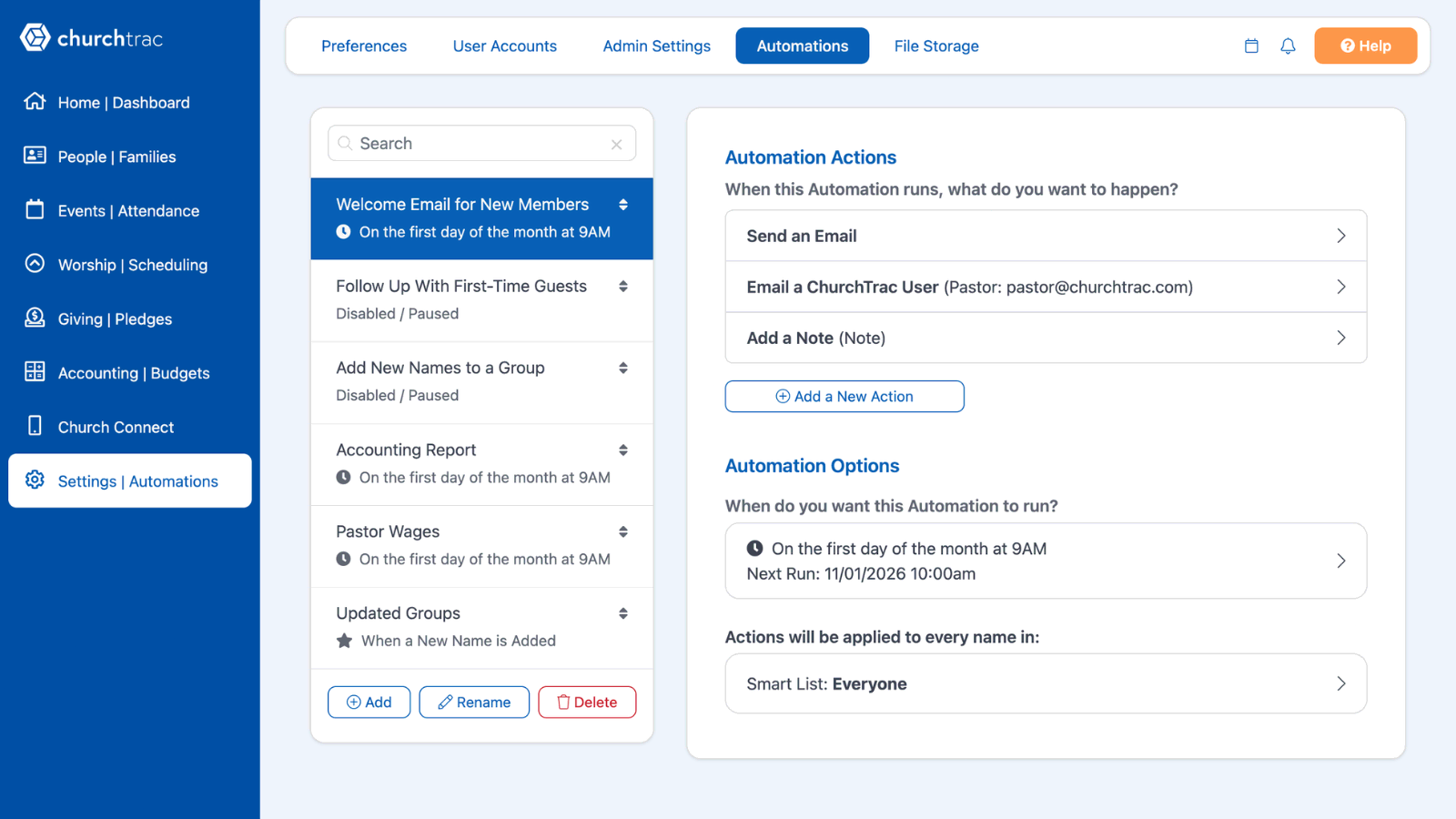Image resolution: width=1456 pixels, height=819 pixels.
Task: Expand the Add a Note action
Action: pyautogui.click(x=1046, y=338)
